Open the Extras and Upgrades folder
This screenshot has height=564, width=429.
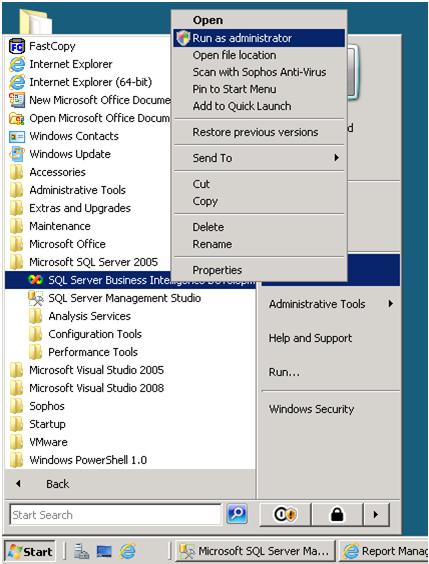click(70, 208)
